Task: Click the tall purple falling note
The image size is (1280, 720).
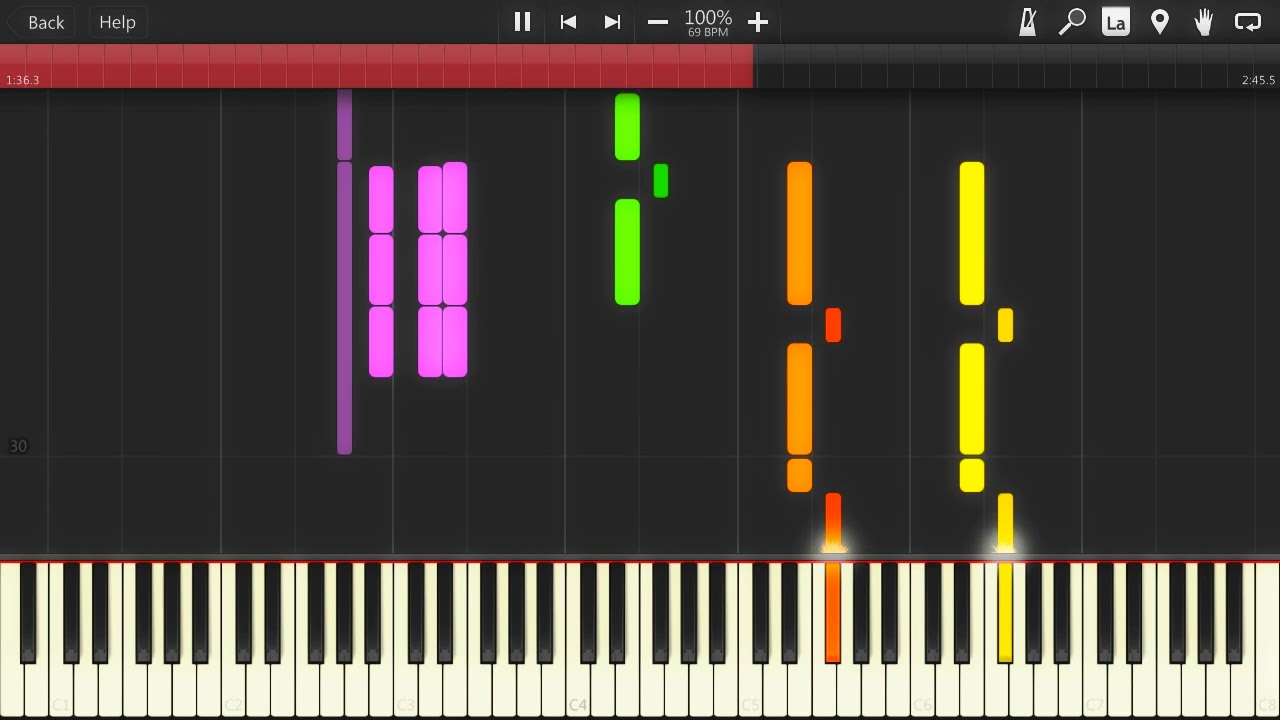Action: (x=344, y=308)
